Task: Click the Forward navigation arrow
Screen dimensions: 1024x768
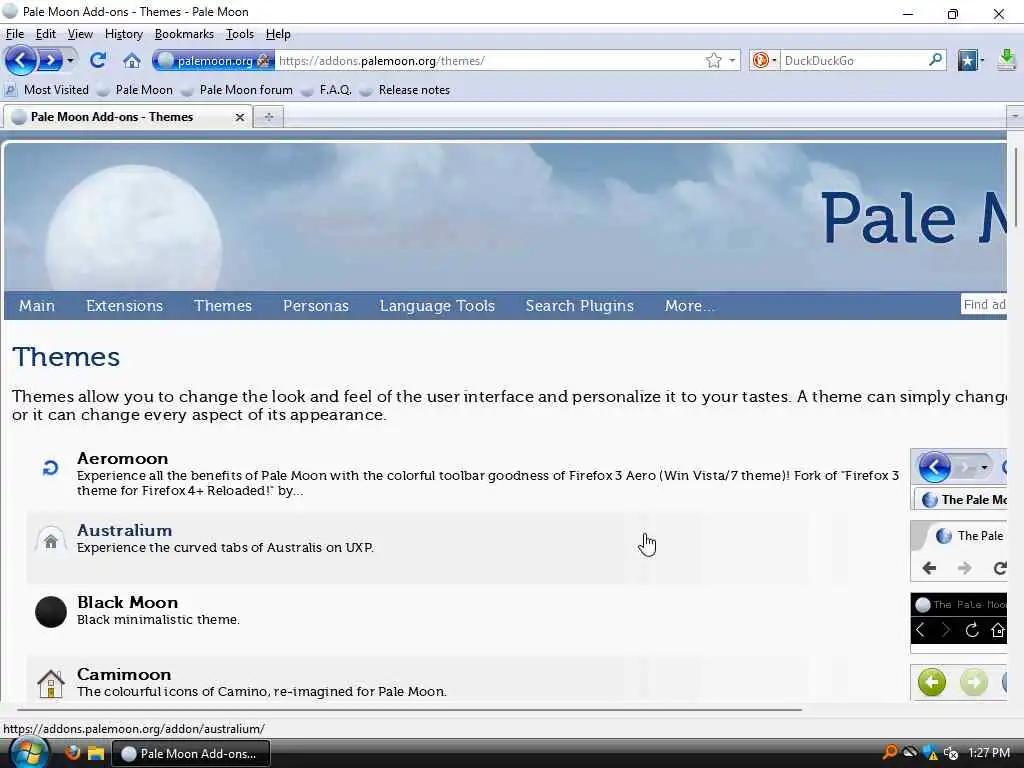Action: [50, 61]
